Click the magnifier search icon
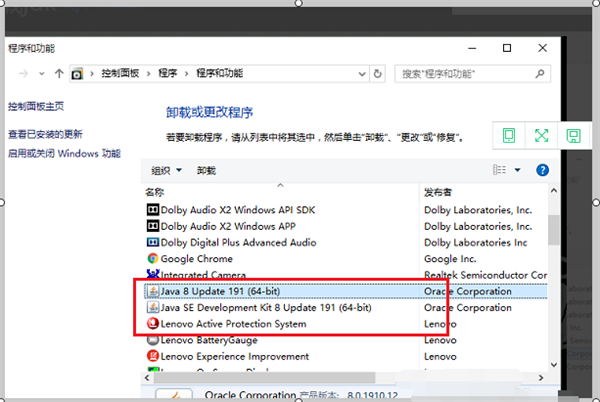This screenshot has width=600, height=402. [x=540, y=73]
